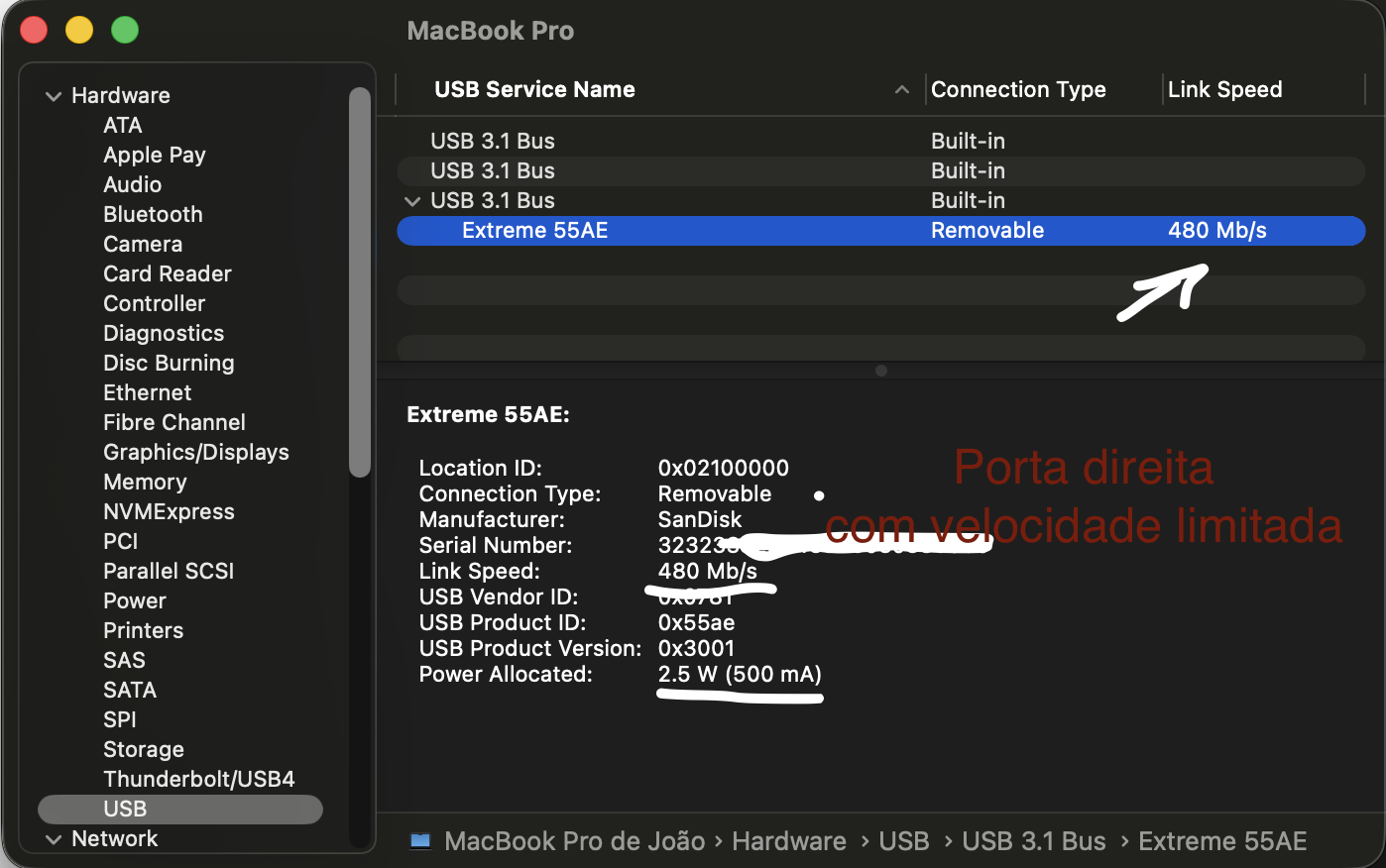The width and height of the screenshot is (1386, 868).
Task: Select SPI in the sidebar
Action: [x=120, y=720]
